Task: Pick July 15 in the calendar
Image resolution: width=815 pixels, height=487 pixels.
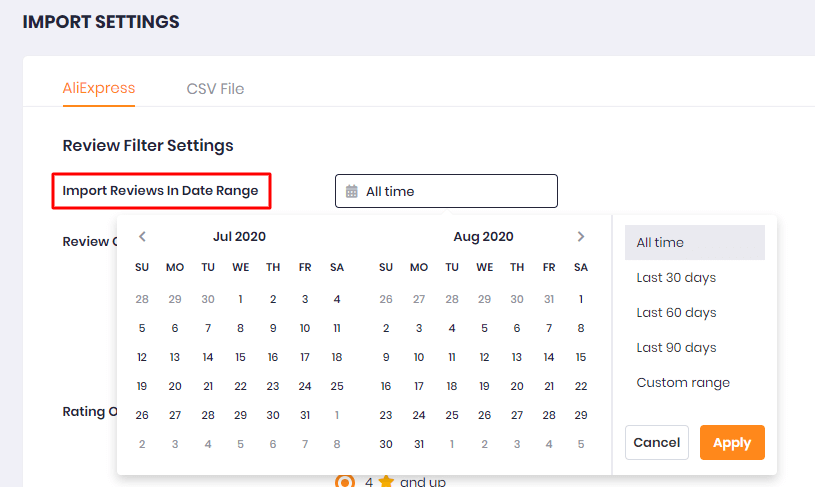Action: (x=240, y=357)
